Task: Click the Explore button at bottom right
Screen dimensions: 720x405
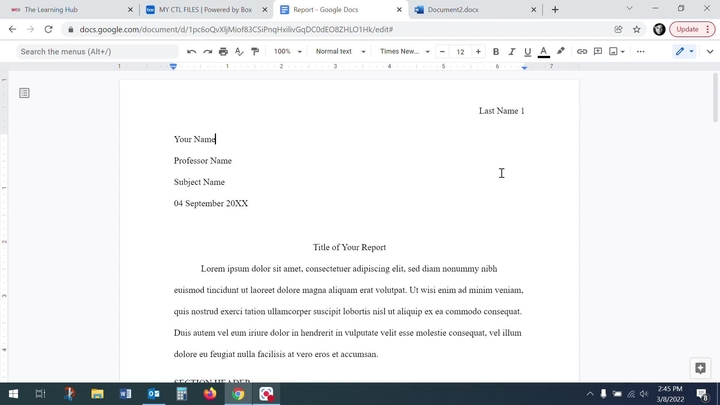Action: pyautogui.click(x=700, y=368)
